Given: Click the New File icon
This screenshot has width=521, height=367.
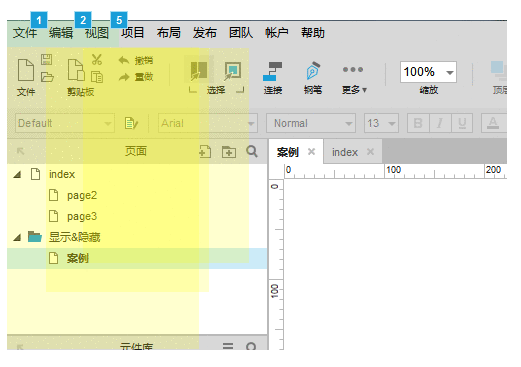Looking at the screenshot, I should (x=26, y=70).
